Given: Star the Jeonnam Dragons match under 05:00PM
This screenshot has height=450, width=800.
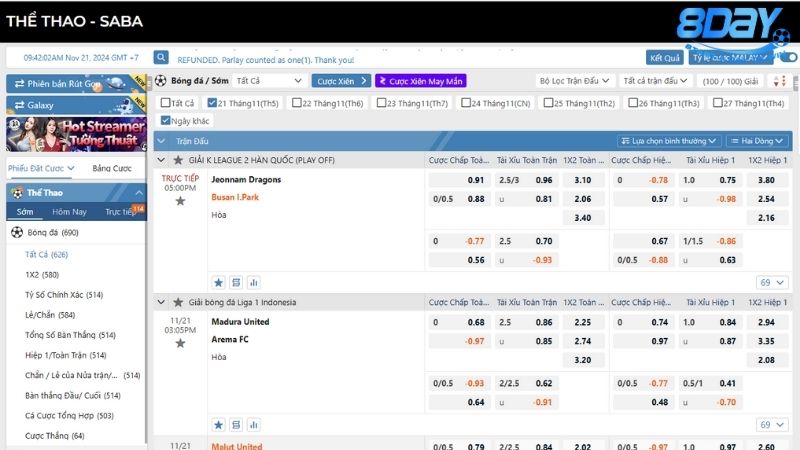Looking at the screenshot, I should click(x=180, y=201).
